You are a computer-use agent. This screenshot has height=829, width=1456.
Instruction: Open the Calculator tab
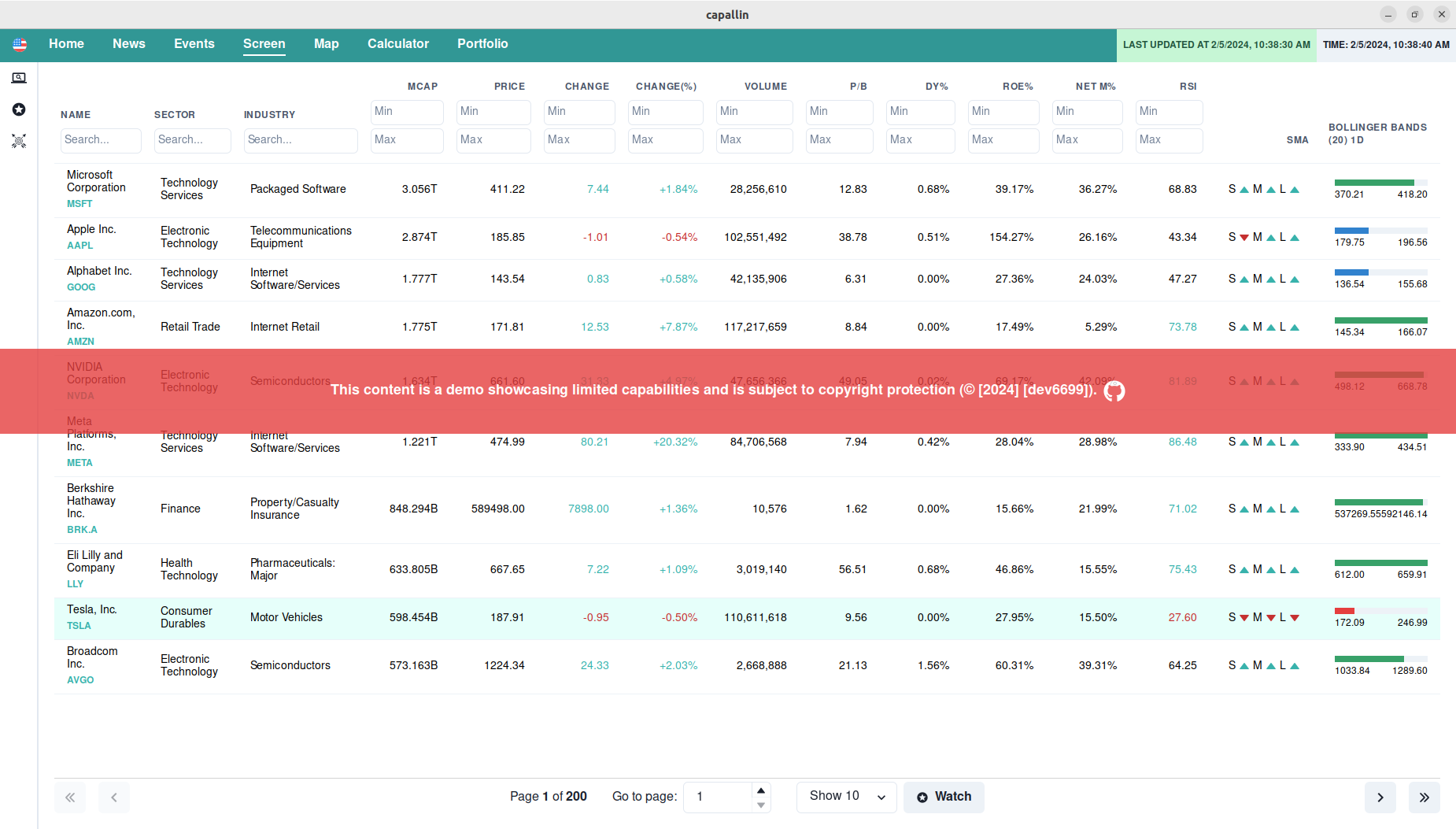[x=398, y=44]
